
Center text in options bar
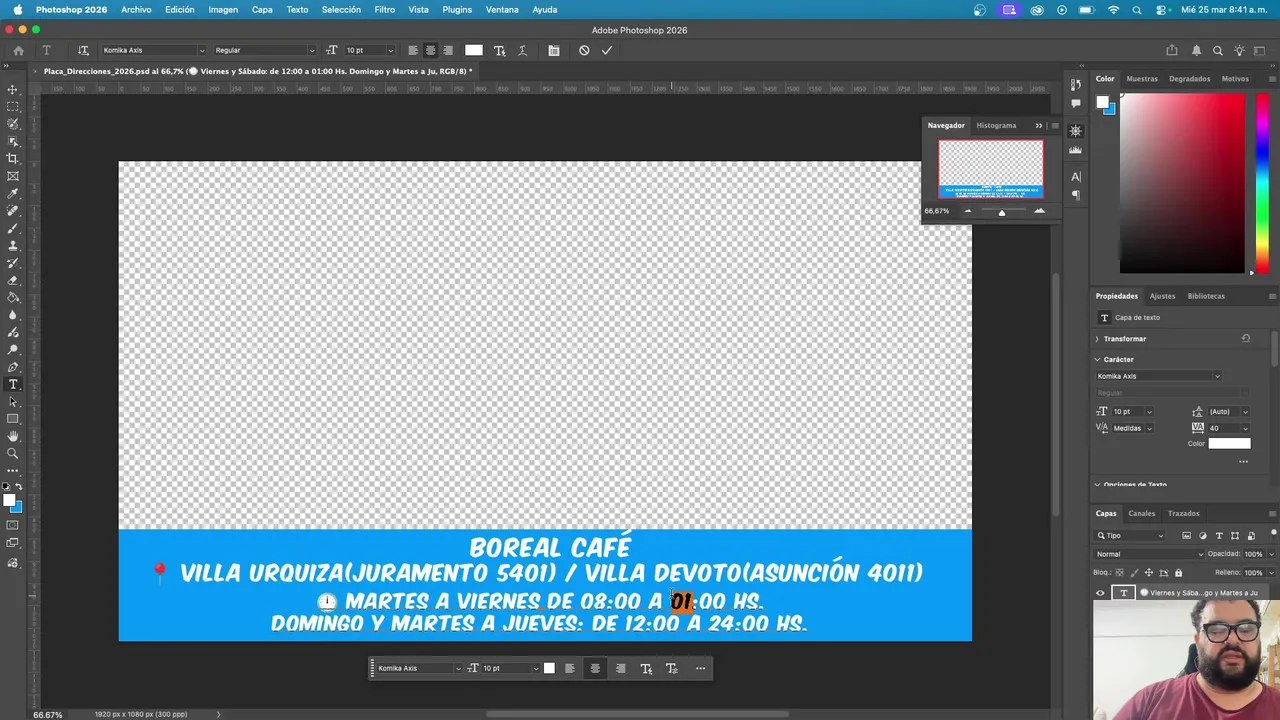tap(430, 50)
